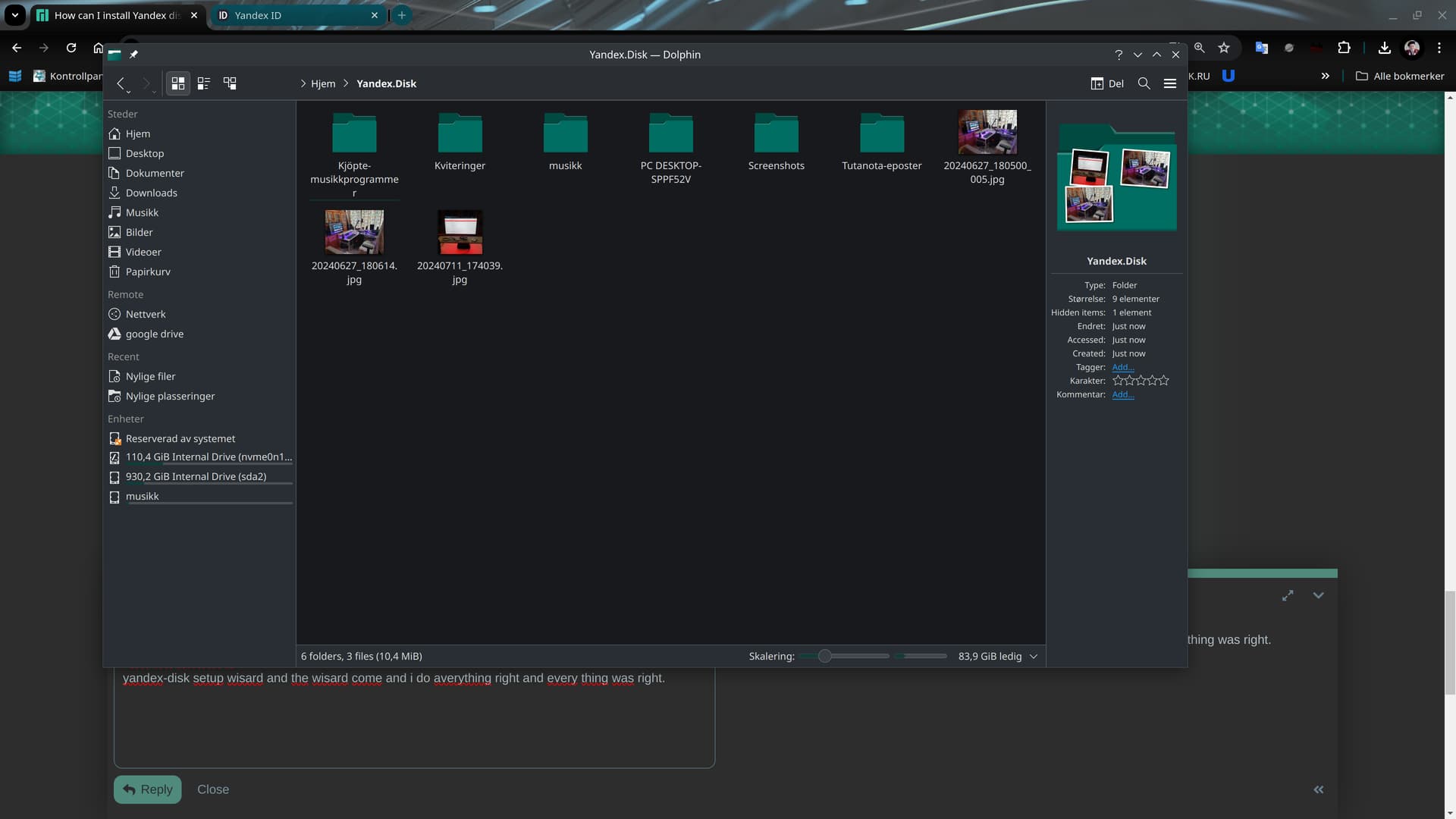Toggle the Del split view button
This screenshot has height=819, width=1456.
(x=1107, y=83)
